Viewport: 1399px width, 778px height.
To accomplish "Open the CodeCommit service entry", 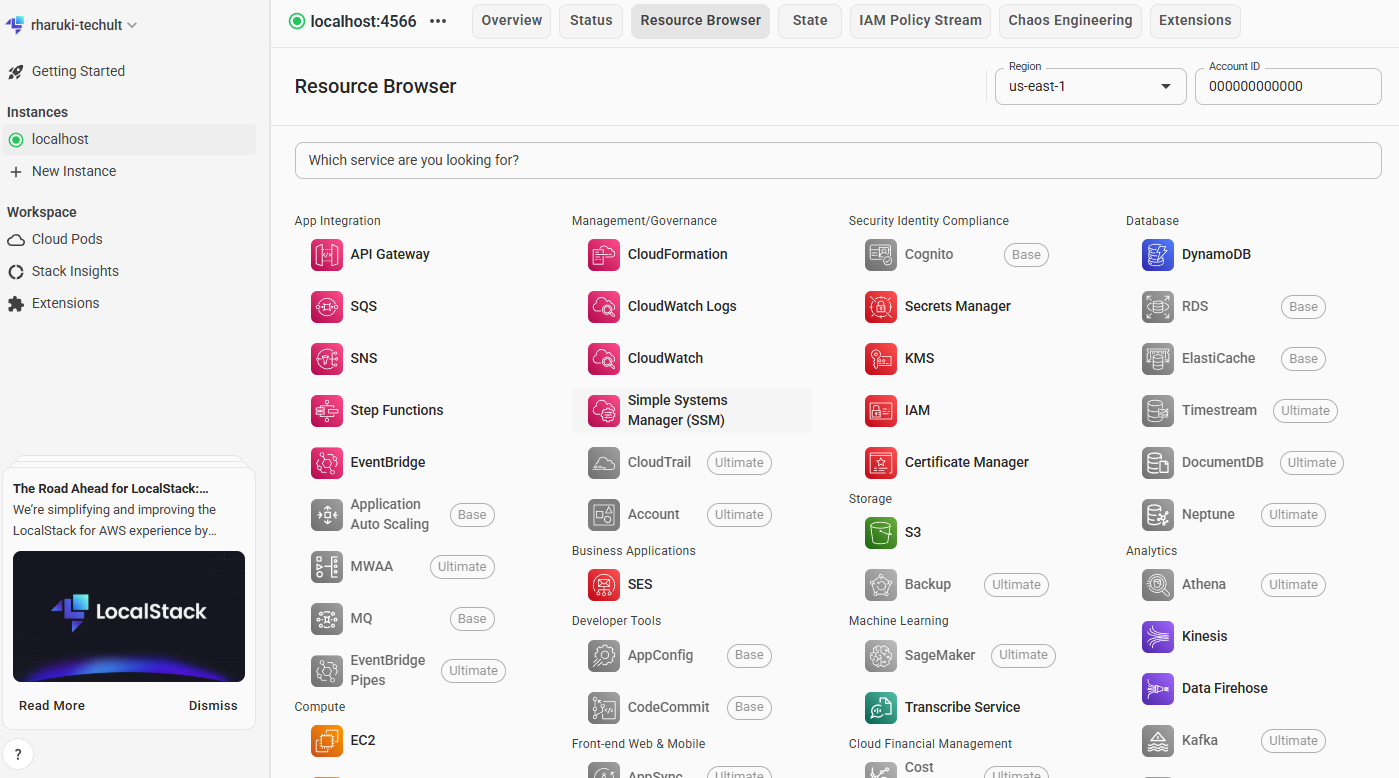I will [x=669, y=707].
